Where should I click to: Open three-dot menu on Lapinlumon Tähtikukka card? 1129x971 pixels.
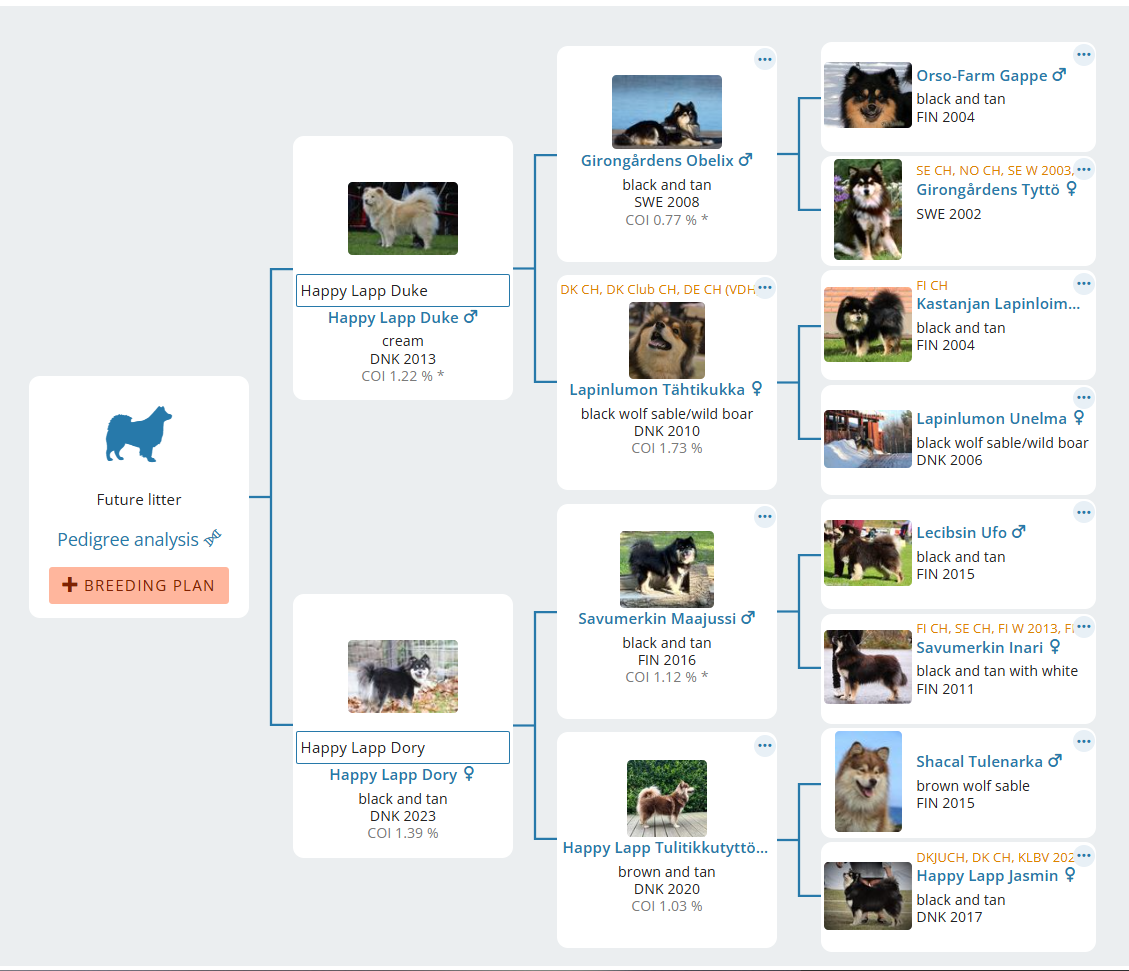click(765, 288)
